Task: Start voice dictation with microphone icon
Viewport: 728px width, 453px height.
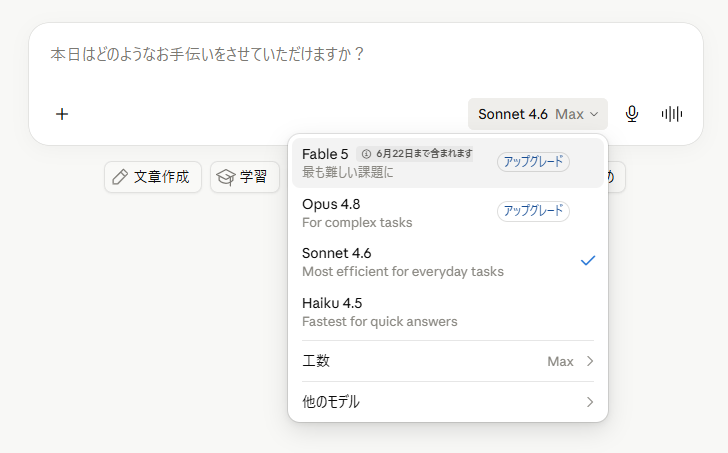Action: [631, 114]
